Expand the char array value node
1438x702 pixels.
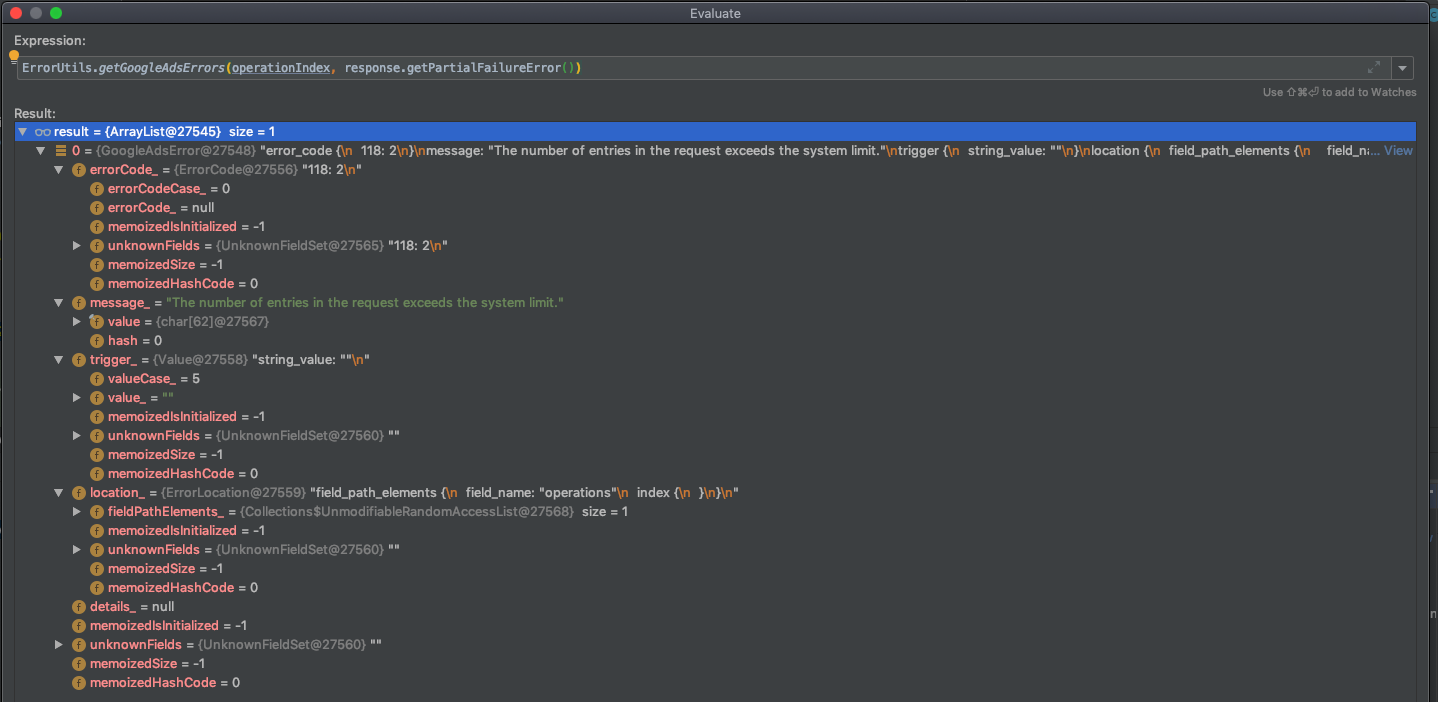tap(77, 321)
